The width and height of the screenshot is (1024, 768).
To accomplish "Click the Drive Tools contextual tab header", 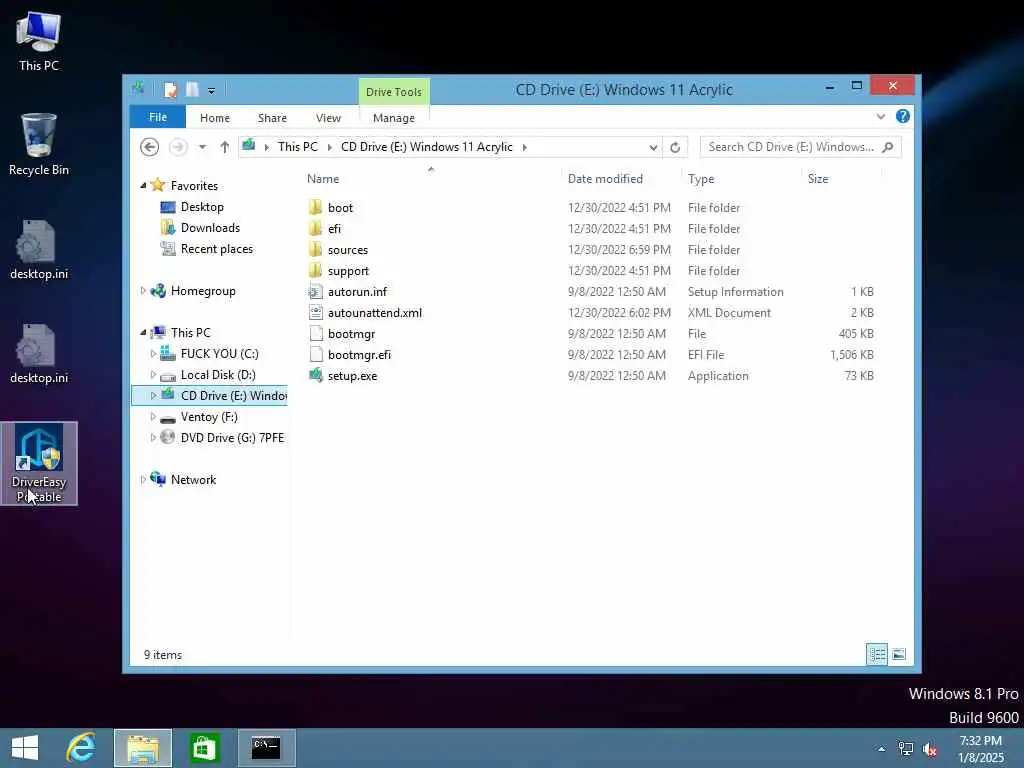I will click(394, 91).
